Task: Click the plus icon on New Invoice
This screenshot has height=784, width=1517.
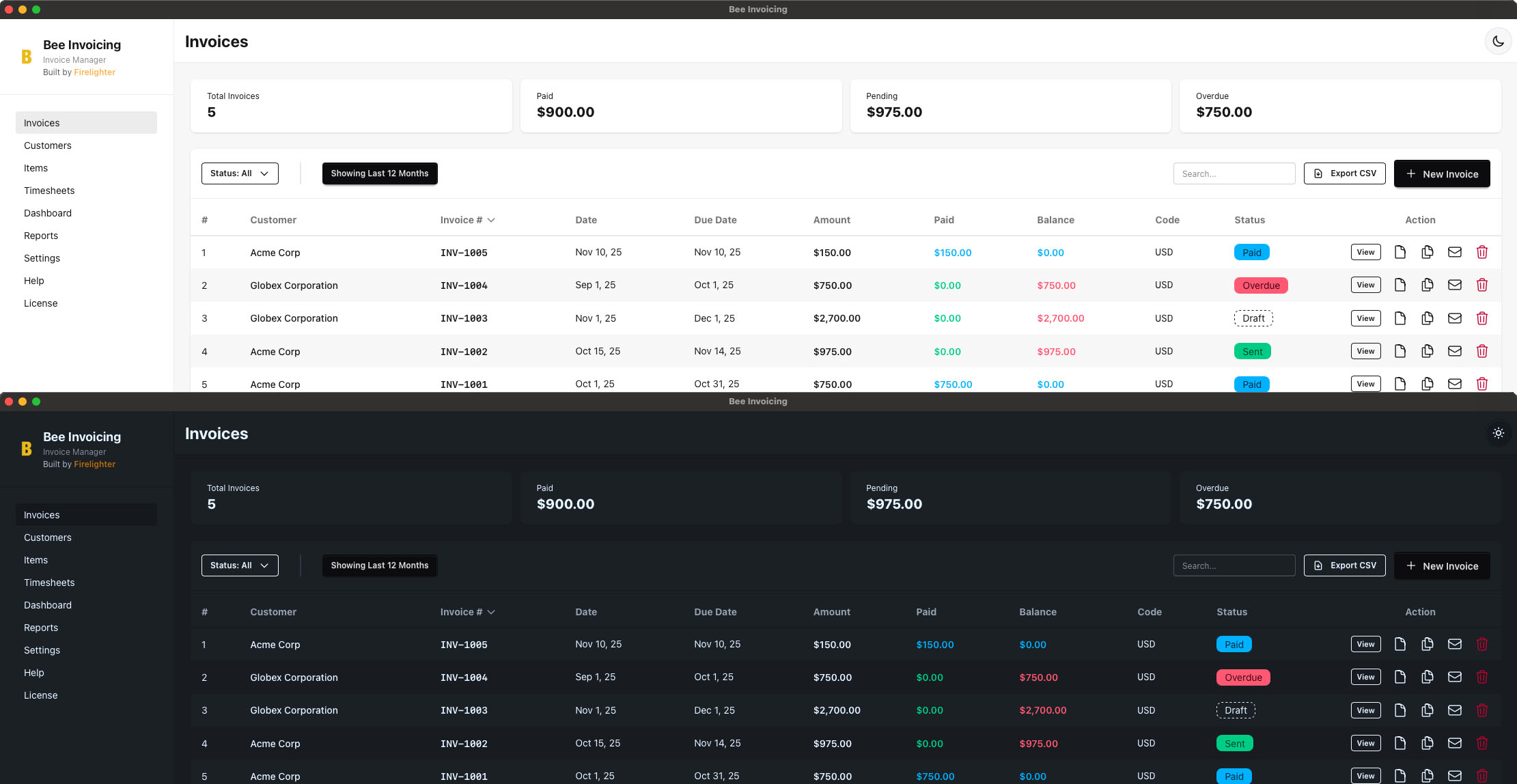Action: 1411,173
